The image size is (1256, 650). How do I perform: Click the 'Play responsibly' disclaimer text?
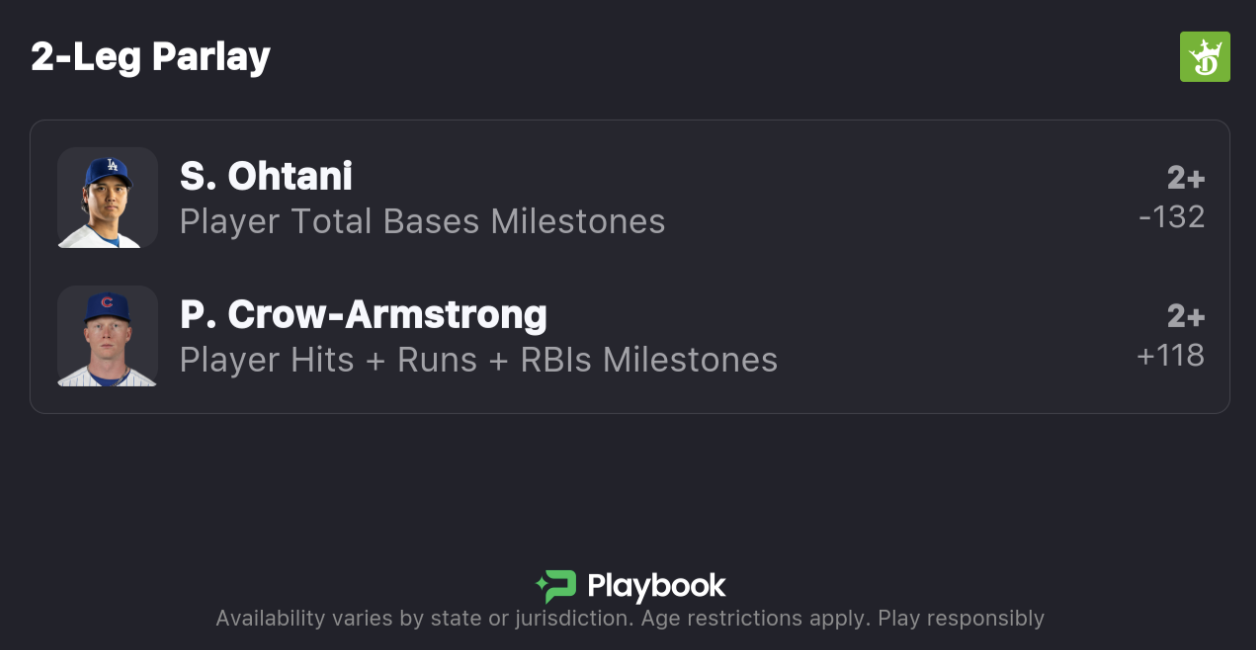(x=961, y=618)
